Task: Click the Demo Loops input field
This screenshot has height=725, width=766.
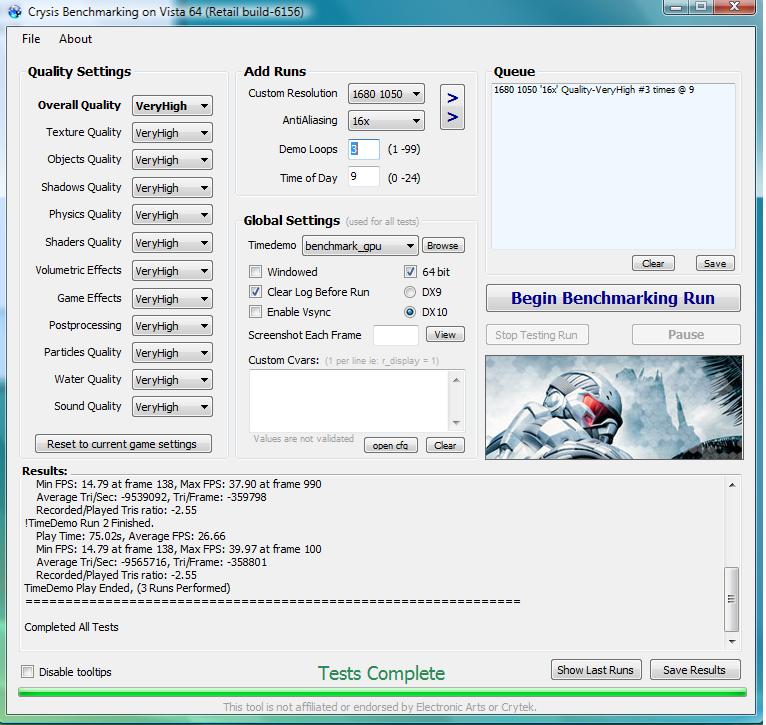Action: (x=364, y=149)
